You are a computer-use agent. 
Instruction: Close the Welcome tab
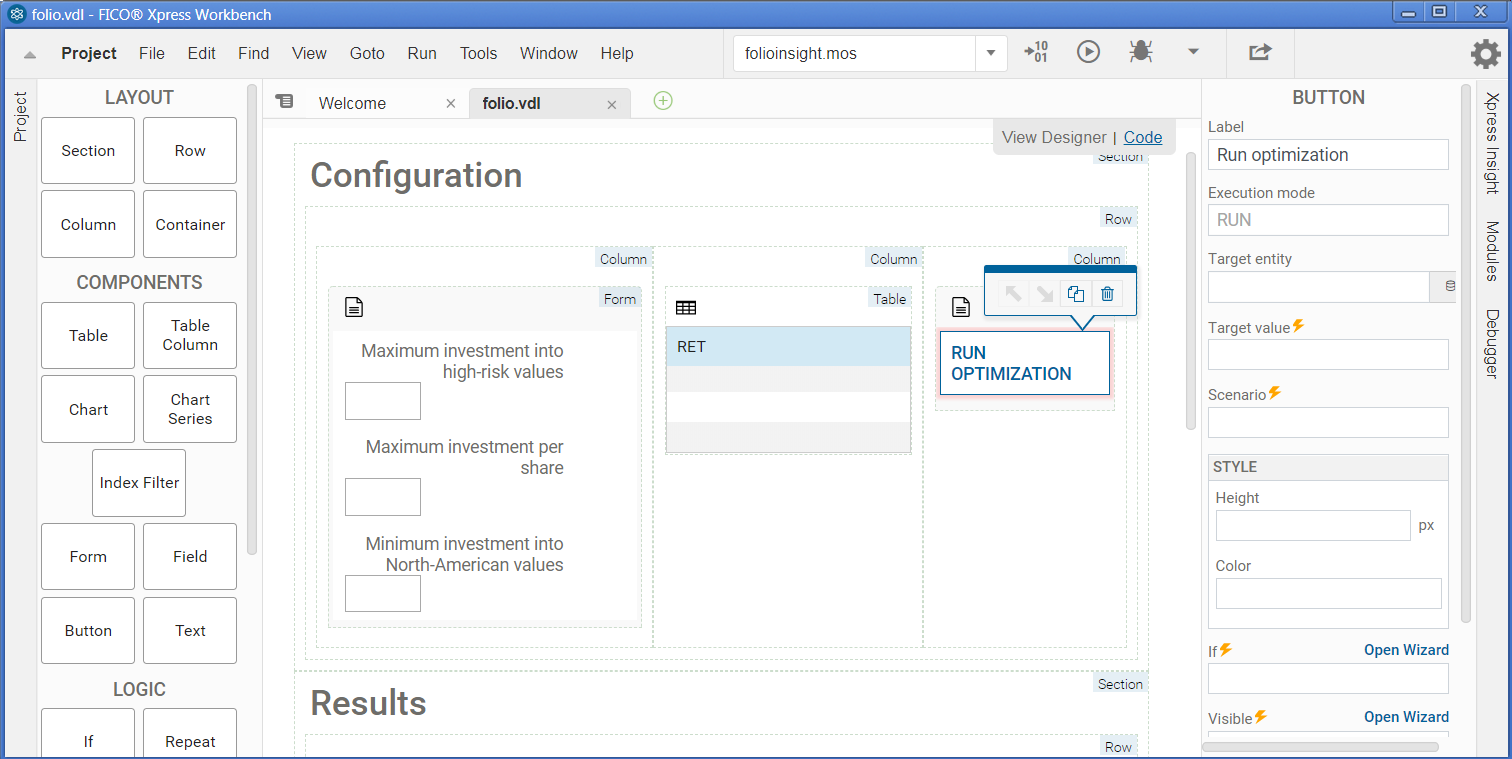(x=450, y=104)
